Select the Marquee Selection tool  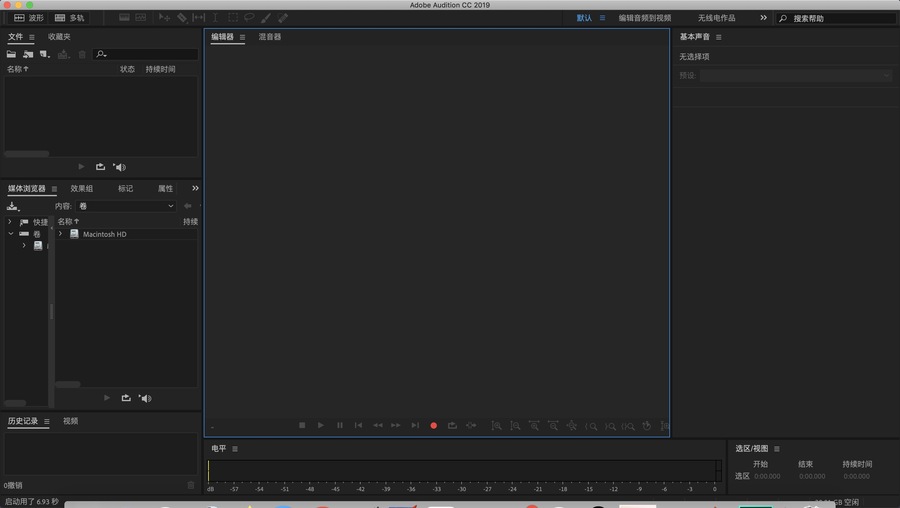(x=232, y=18)
